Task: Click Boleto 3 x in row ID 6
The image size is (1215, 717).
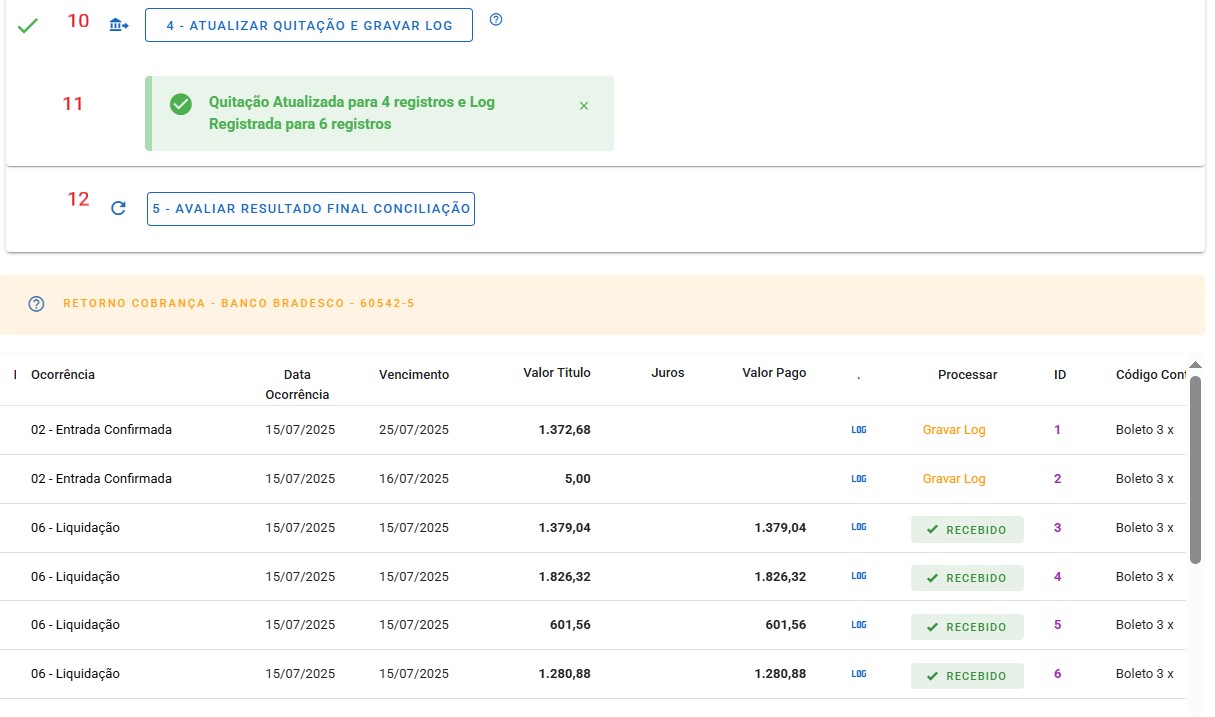Action: [x=1145, y=674]
